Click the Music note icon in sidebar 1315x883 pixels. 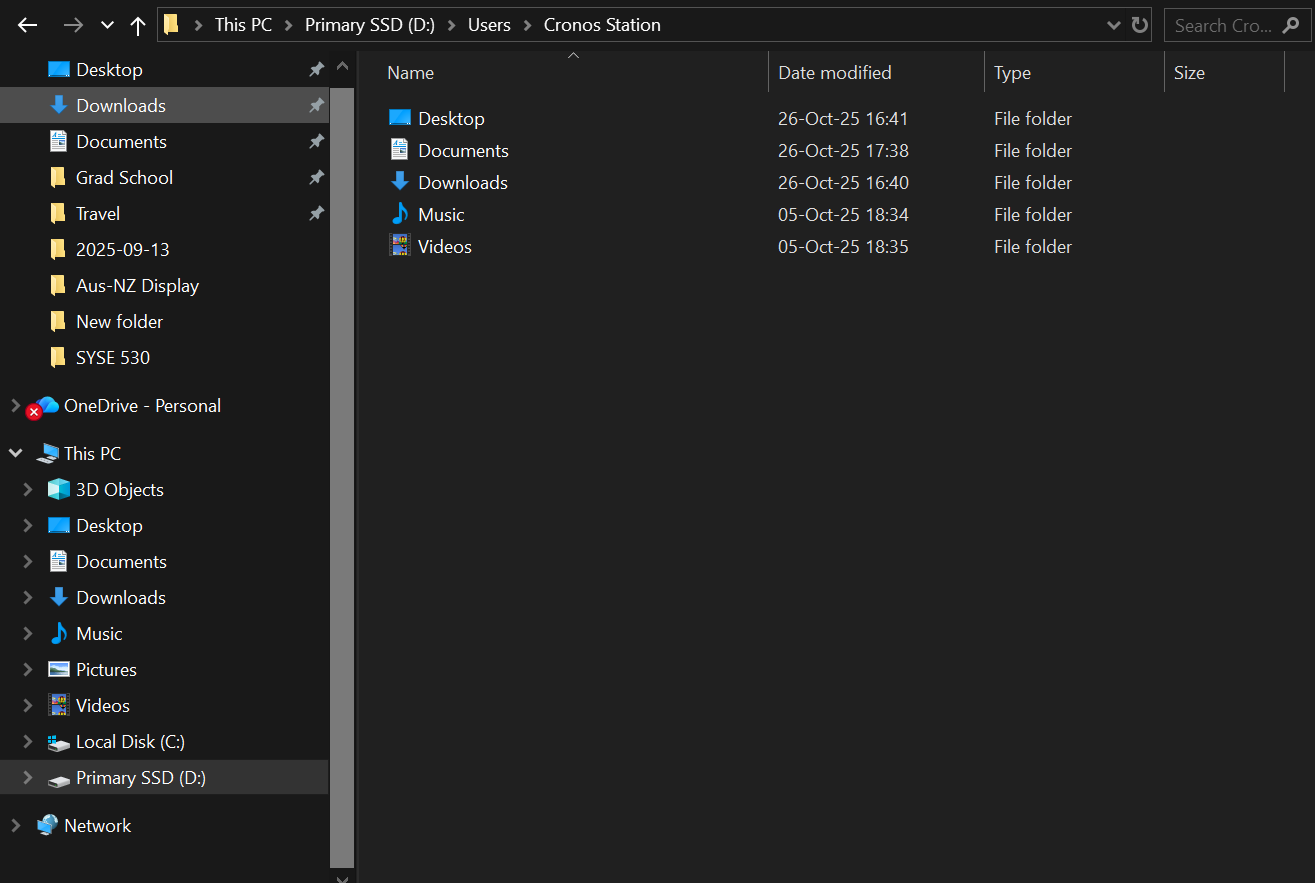(59, 633)
